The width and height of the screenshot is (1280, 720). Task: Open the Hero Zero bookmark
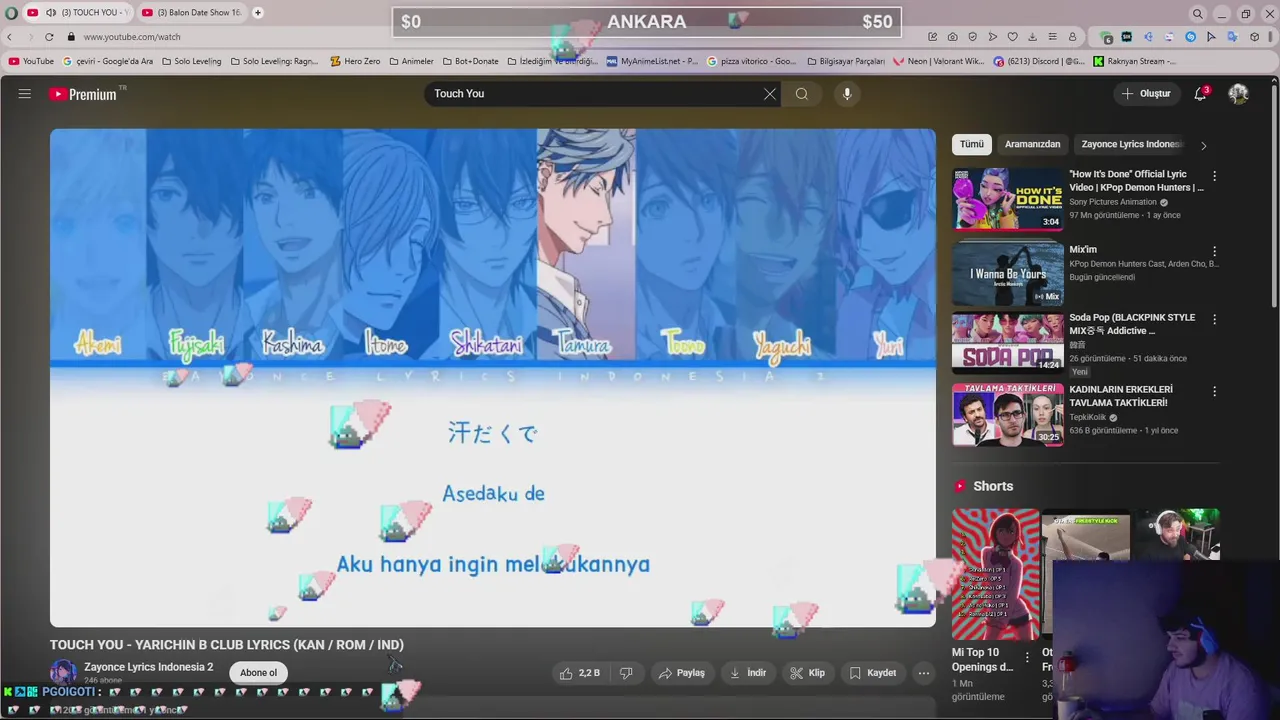(x=355, y=61)
